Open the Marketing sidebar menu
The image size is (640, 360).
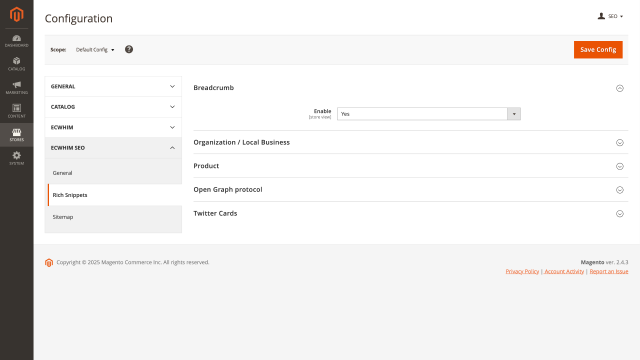(x=17, y=87)
